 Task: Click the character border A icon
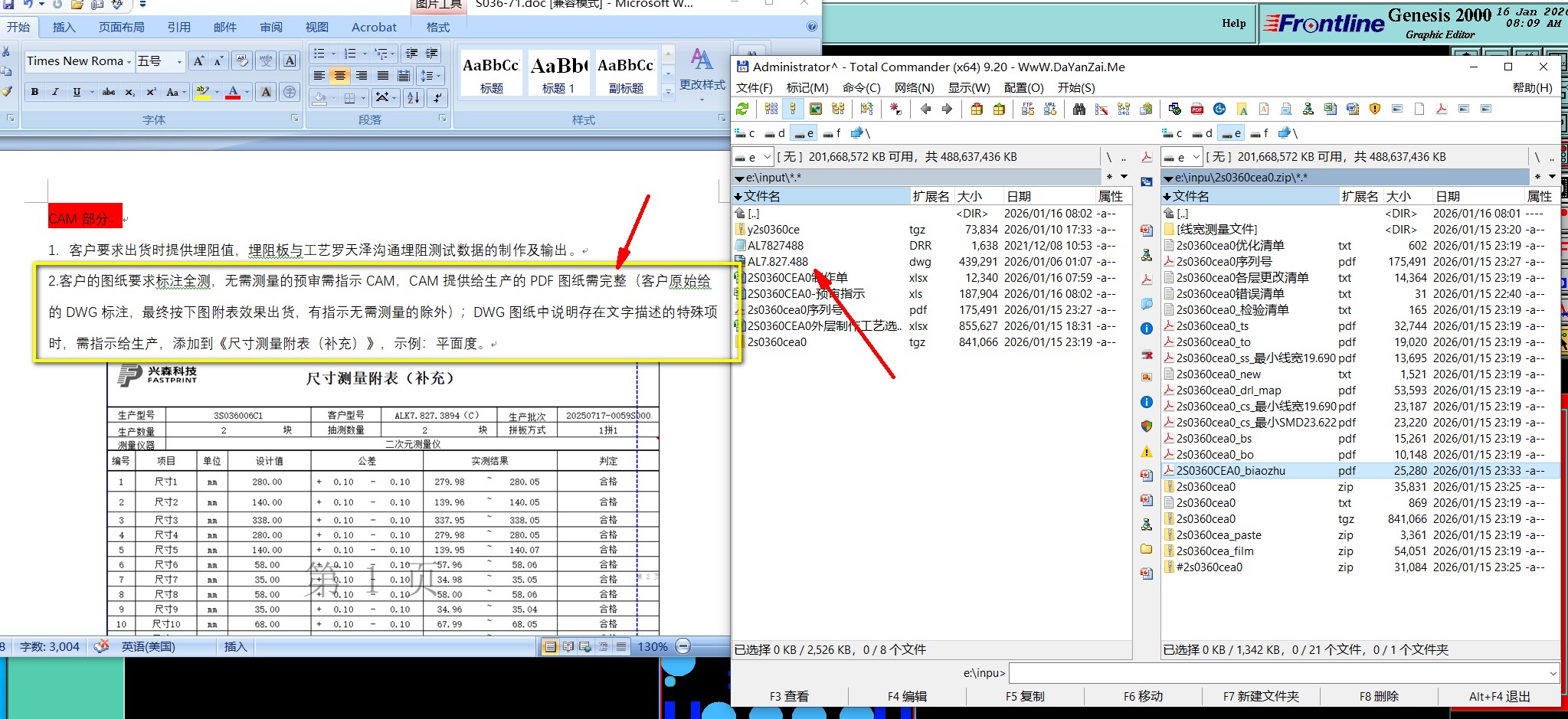pyautogui.click(x=290, y=60)
